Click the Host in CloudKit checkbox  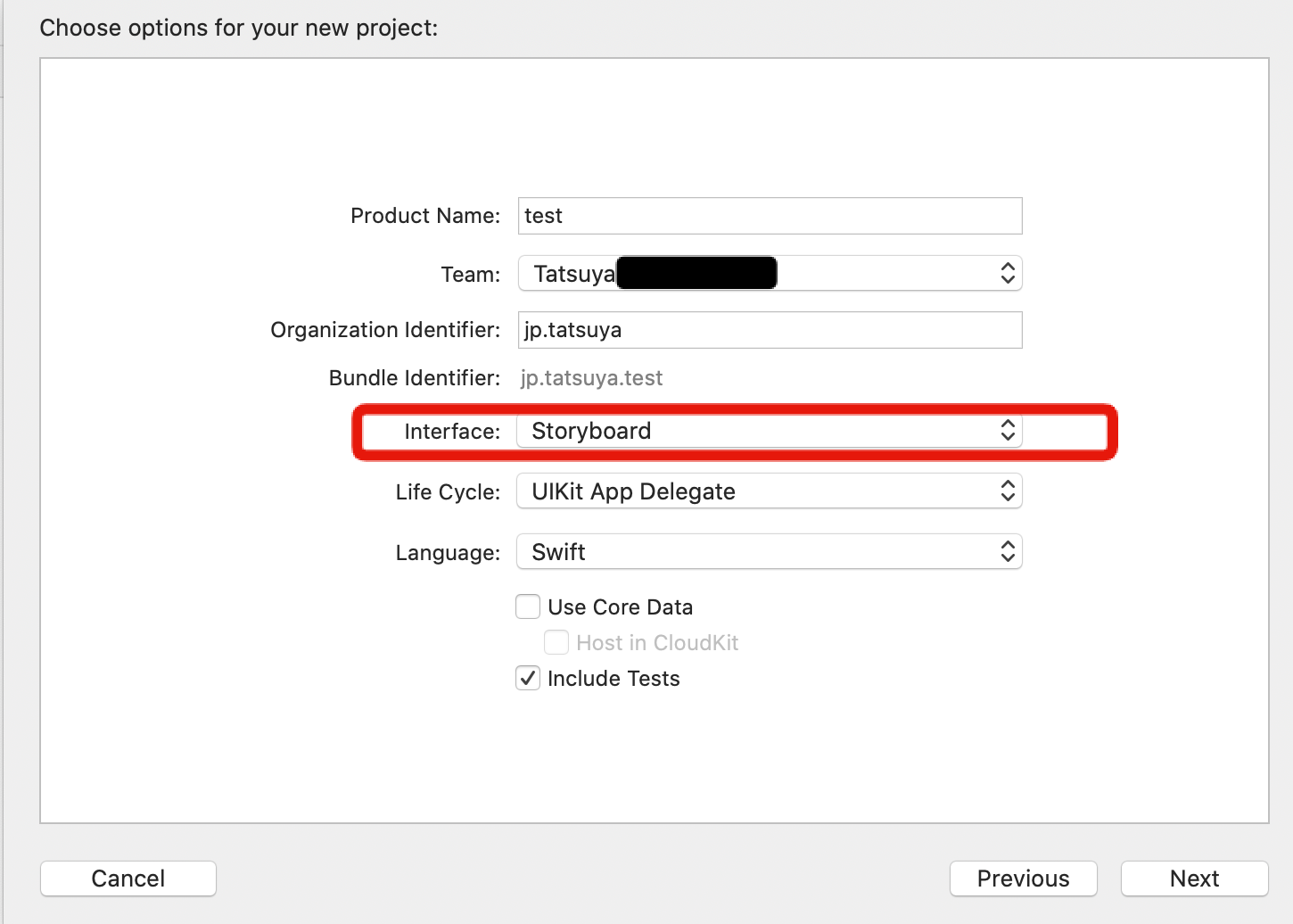(556, 643)
